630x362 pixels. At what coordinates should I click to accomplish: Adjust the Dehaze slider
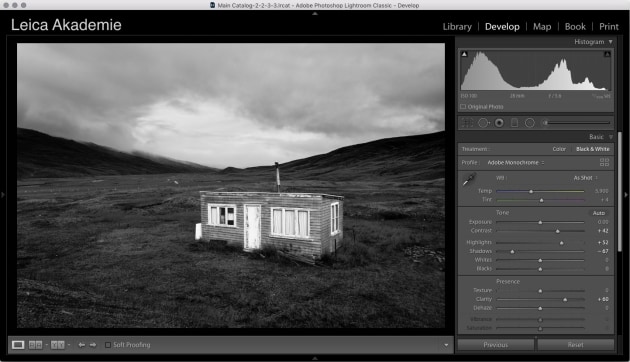[x=540, y=308]
